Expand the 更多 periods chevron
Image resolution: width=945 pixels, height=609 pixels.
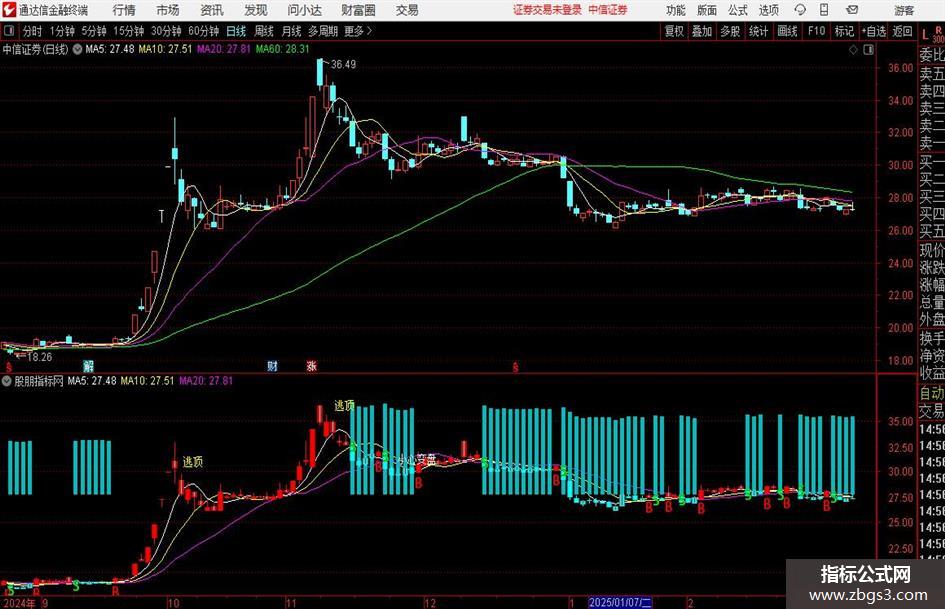(x=369, y=31)
